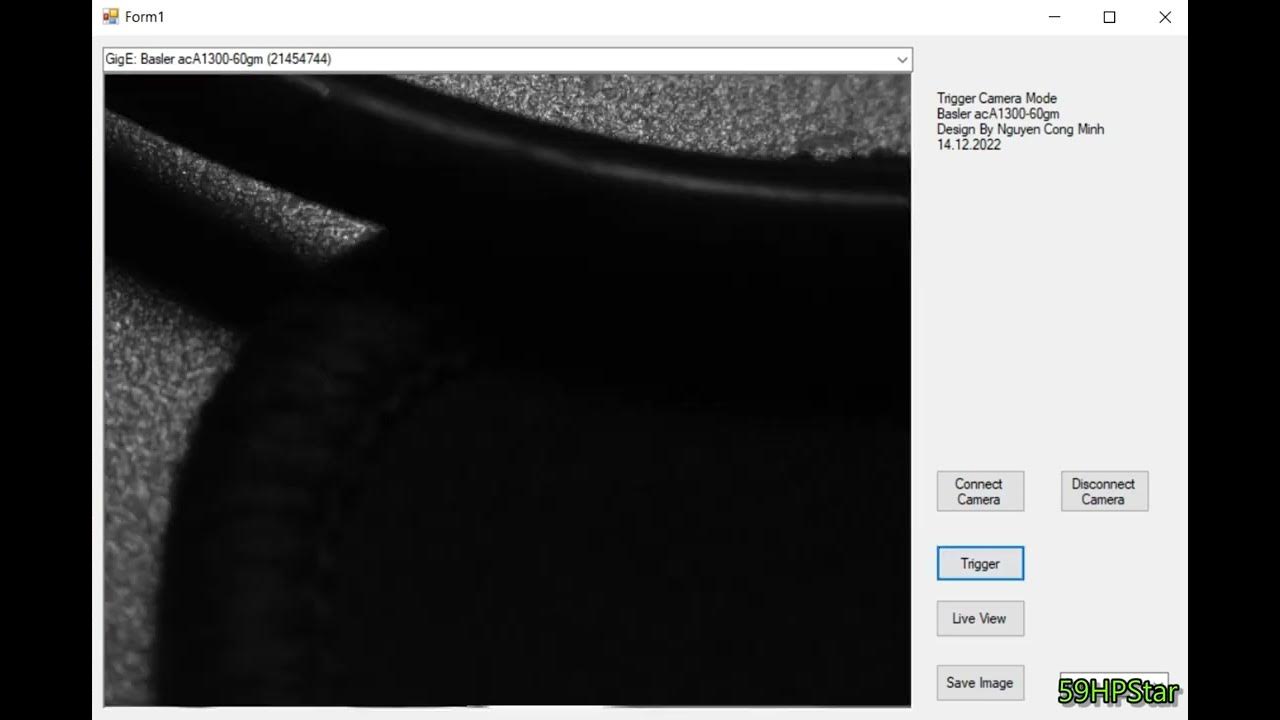1280x720 pixels.
Task: Open the GigE Basler camera dropdown
Action: pos(507,59)
